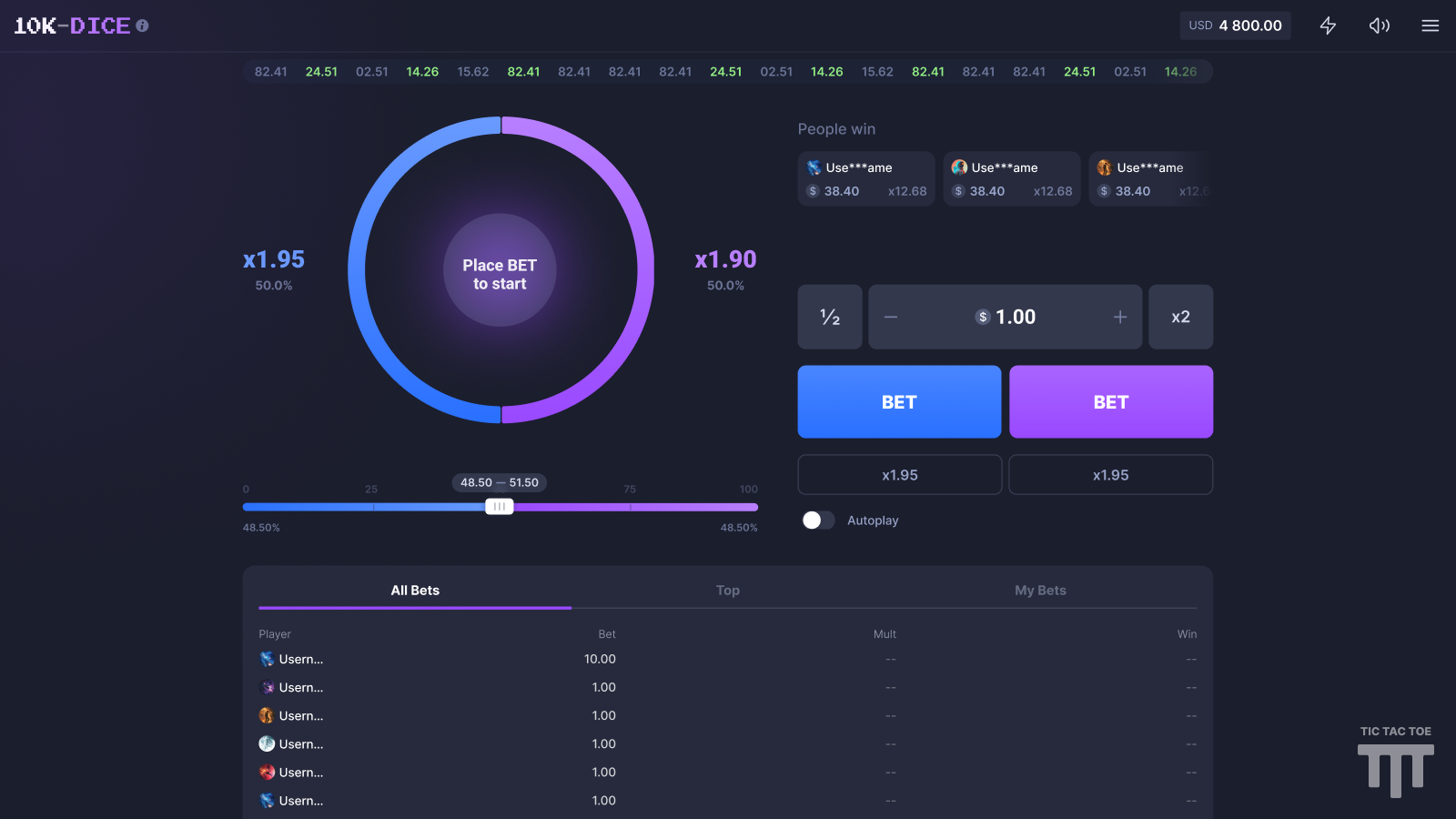The height and width of the screenshot is (819, 1456).
Task: Switch to the Top tab
Action: pos(727,590)
